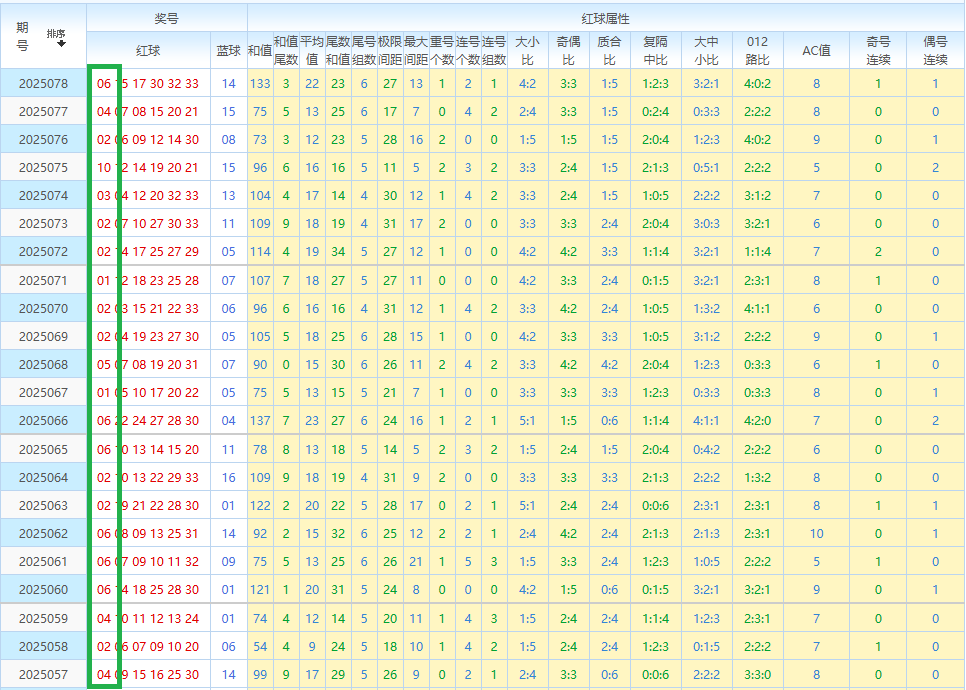Select issue number 2025059

43,619
